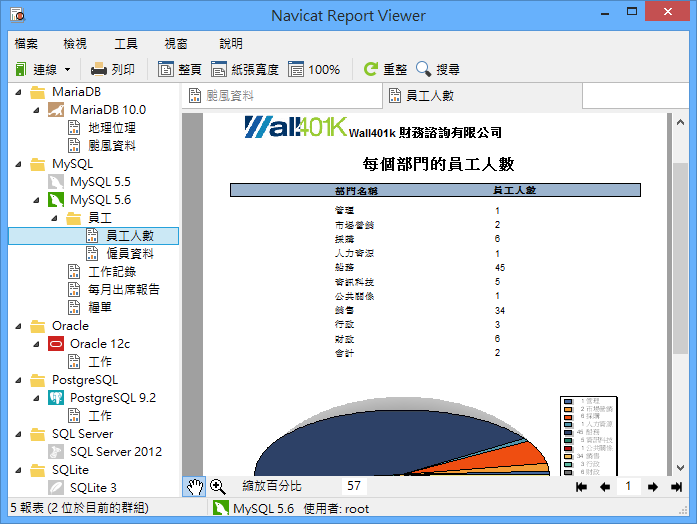
Task: Click the 連線 connection icon
Action: pyautogui.click(x=20, y=69)
